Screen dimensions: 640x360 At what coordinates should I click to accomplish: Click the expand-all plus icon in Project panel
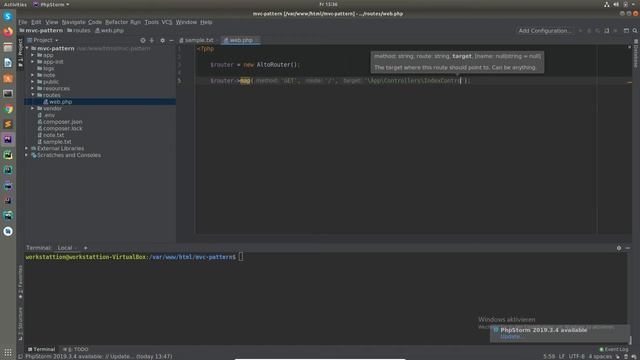pos(151,40)
